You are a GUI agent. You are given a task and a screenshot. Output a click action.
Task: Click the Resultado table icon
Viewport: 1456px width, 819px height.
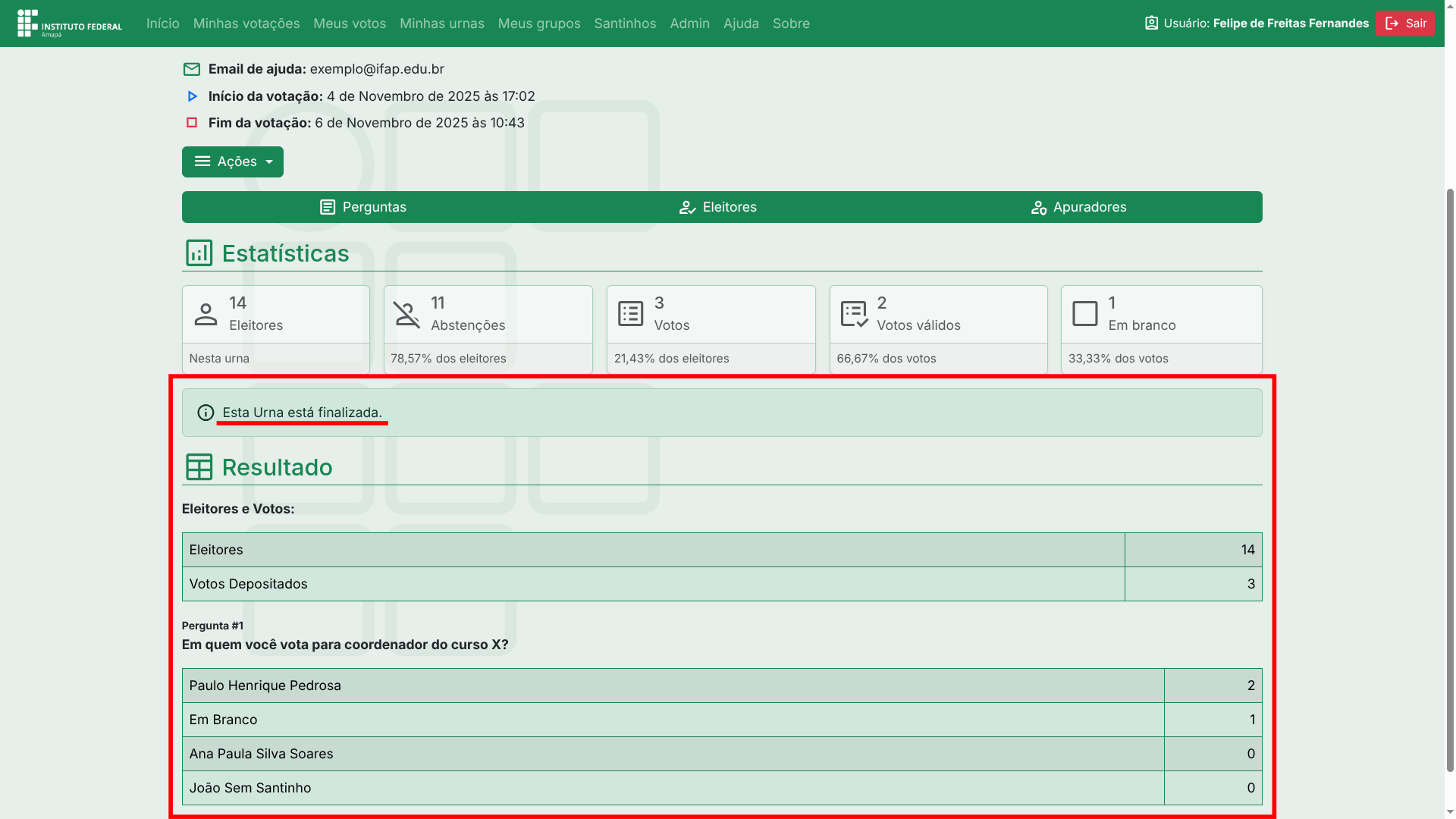pos(199,467)
